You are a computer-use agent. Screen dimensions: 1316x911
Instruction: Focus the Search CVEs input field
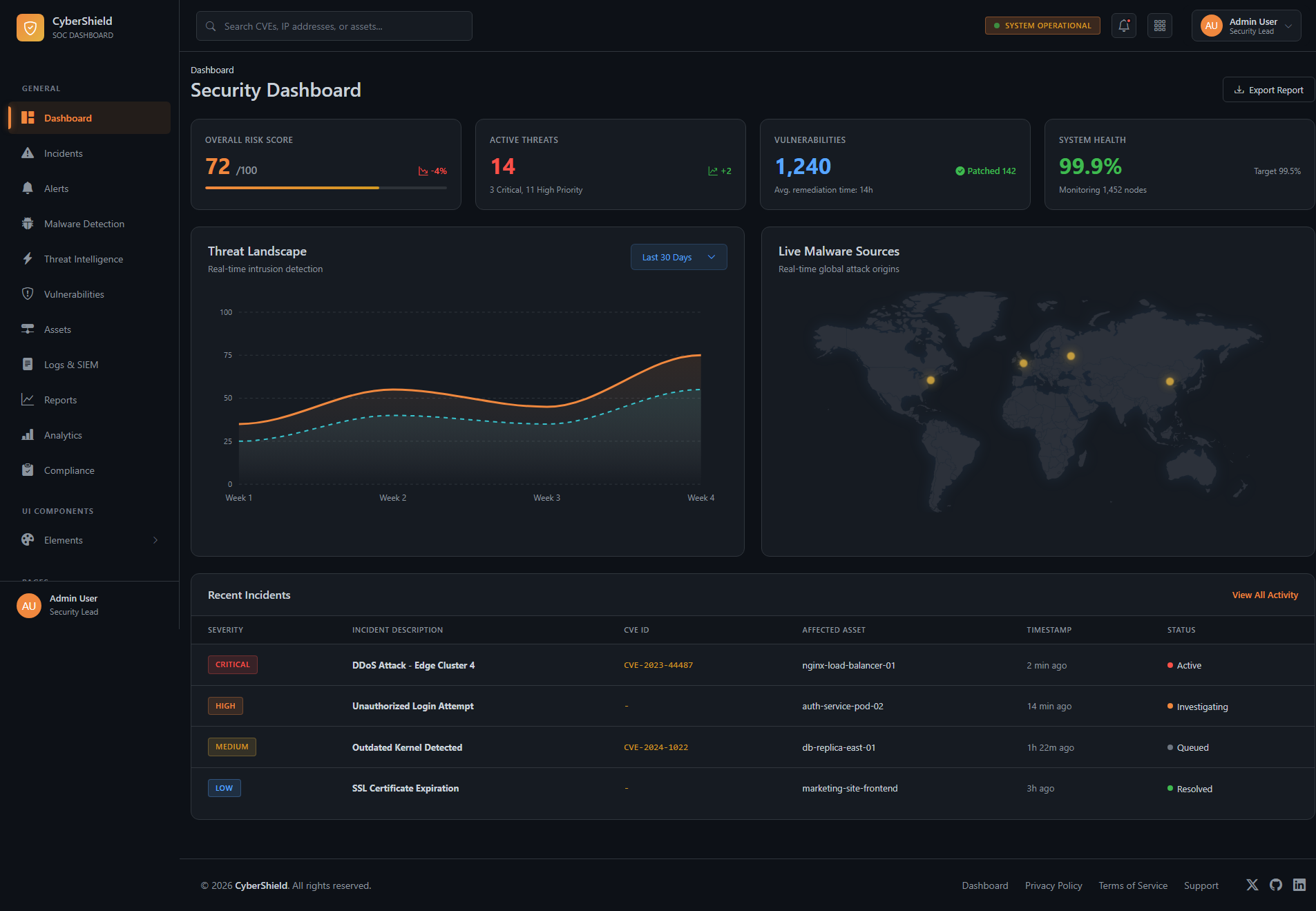334,26
